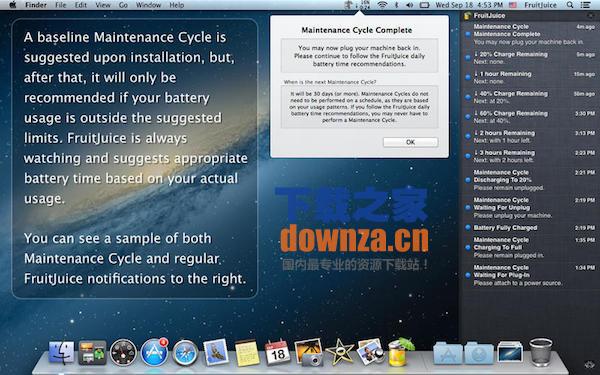Open the 2 hours Remaining notification
The height and width of the screenshot is (375, 600).
(x=530, y=137)
